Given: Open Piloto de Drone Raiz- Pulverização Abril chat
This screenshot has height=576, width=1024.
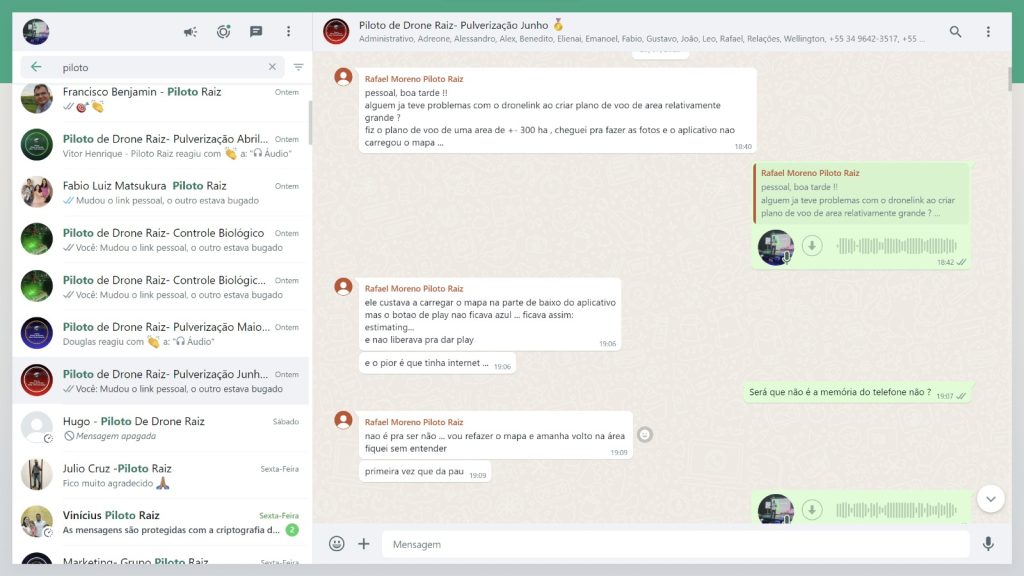Looking at the screenshot, I should pos(161,145).
